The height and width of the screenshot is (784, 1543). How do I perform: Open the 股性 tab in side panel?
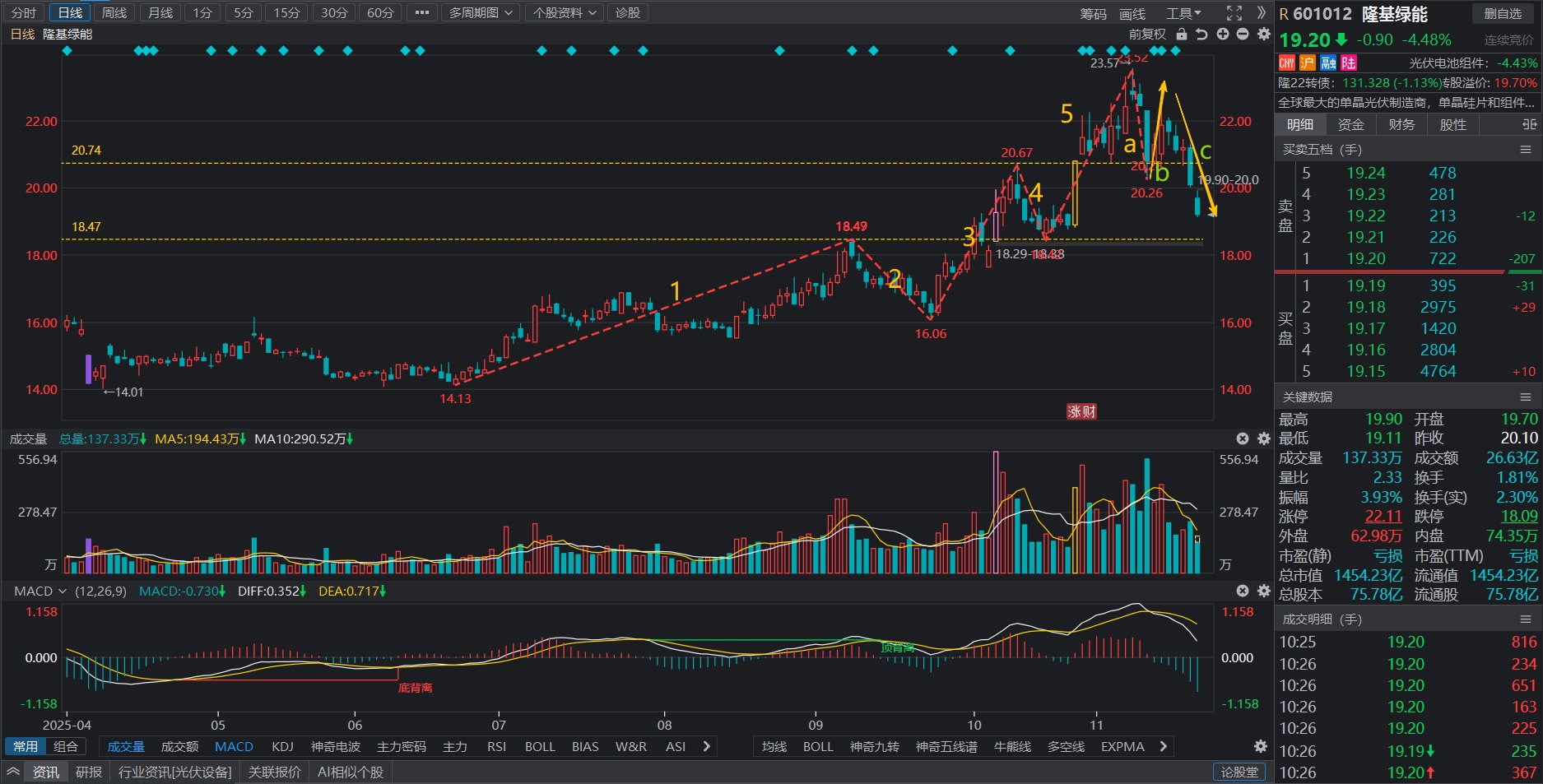(x=1452, y=124)
